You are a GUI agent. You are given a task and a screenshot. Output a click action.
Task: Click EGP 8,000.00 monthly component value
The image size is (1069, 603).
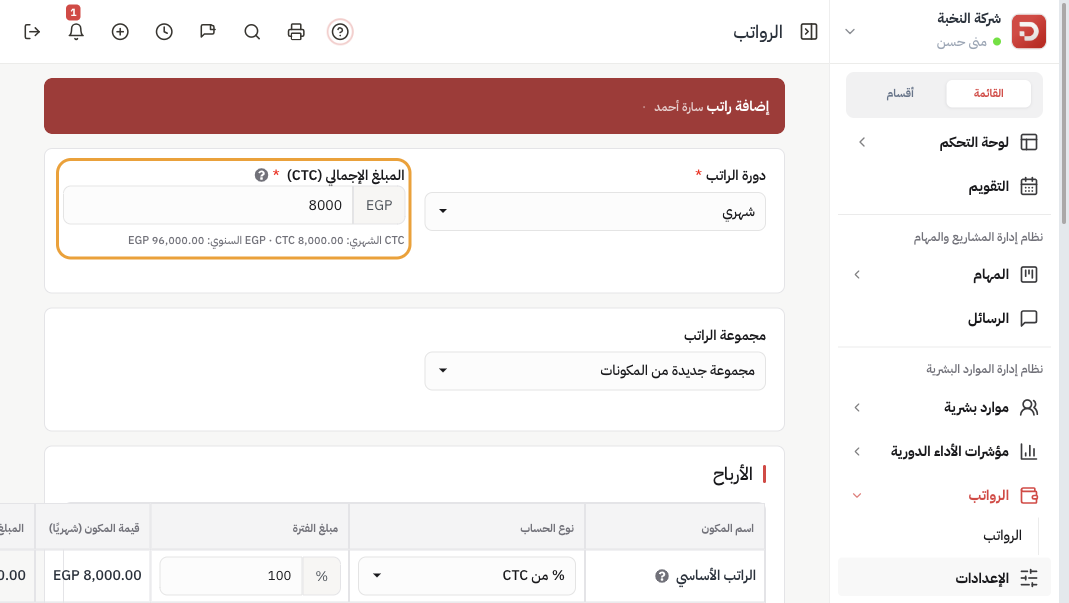pyautogui.click(x=97, y=576)
